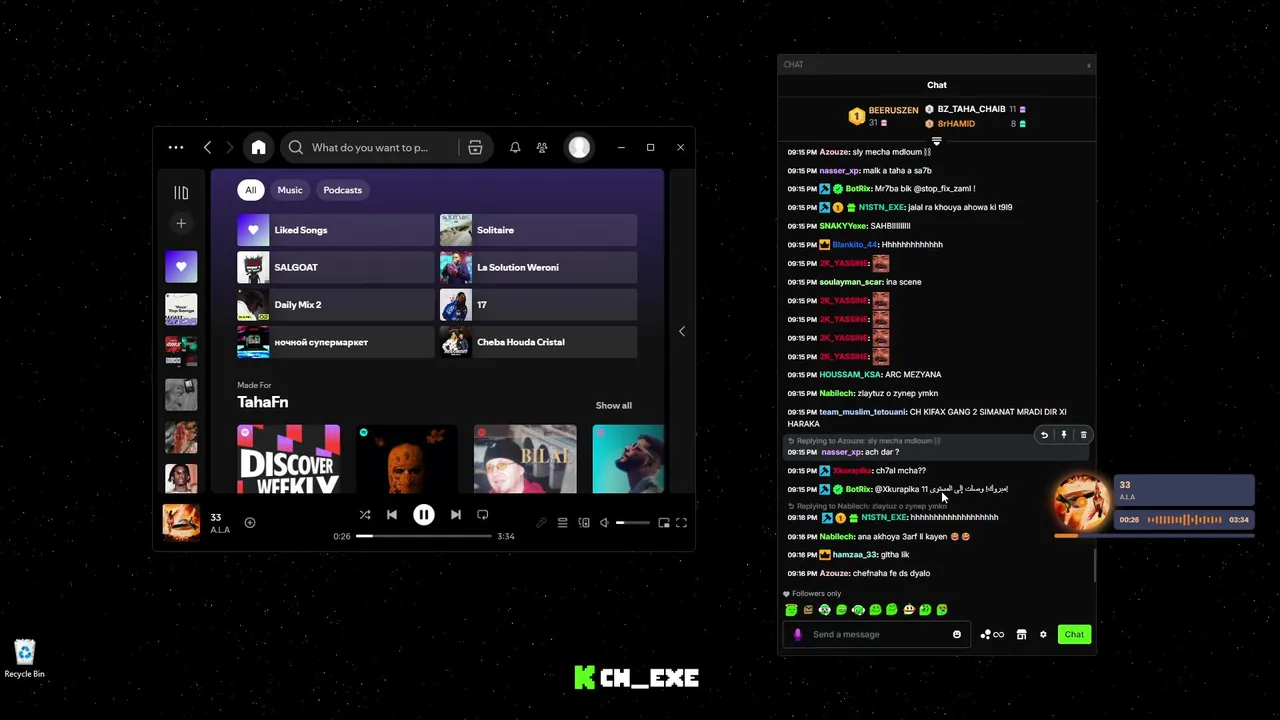Select the Podcasts filter chip
This screenshot has height=720, width=1280.
click(342, 190)
